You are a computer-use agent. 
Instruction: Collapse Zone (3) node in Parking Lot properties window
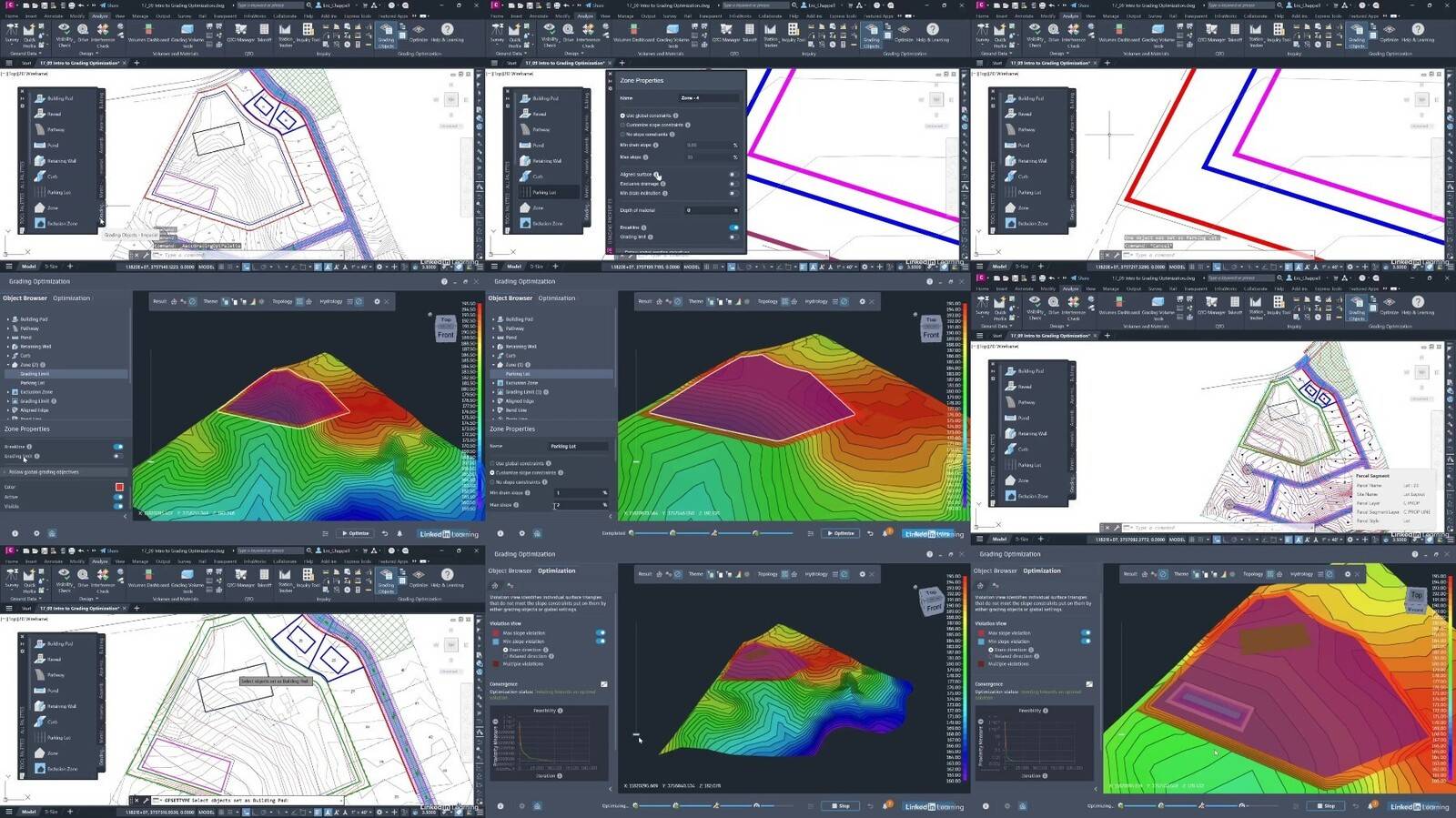tap(493, 365)
